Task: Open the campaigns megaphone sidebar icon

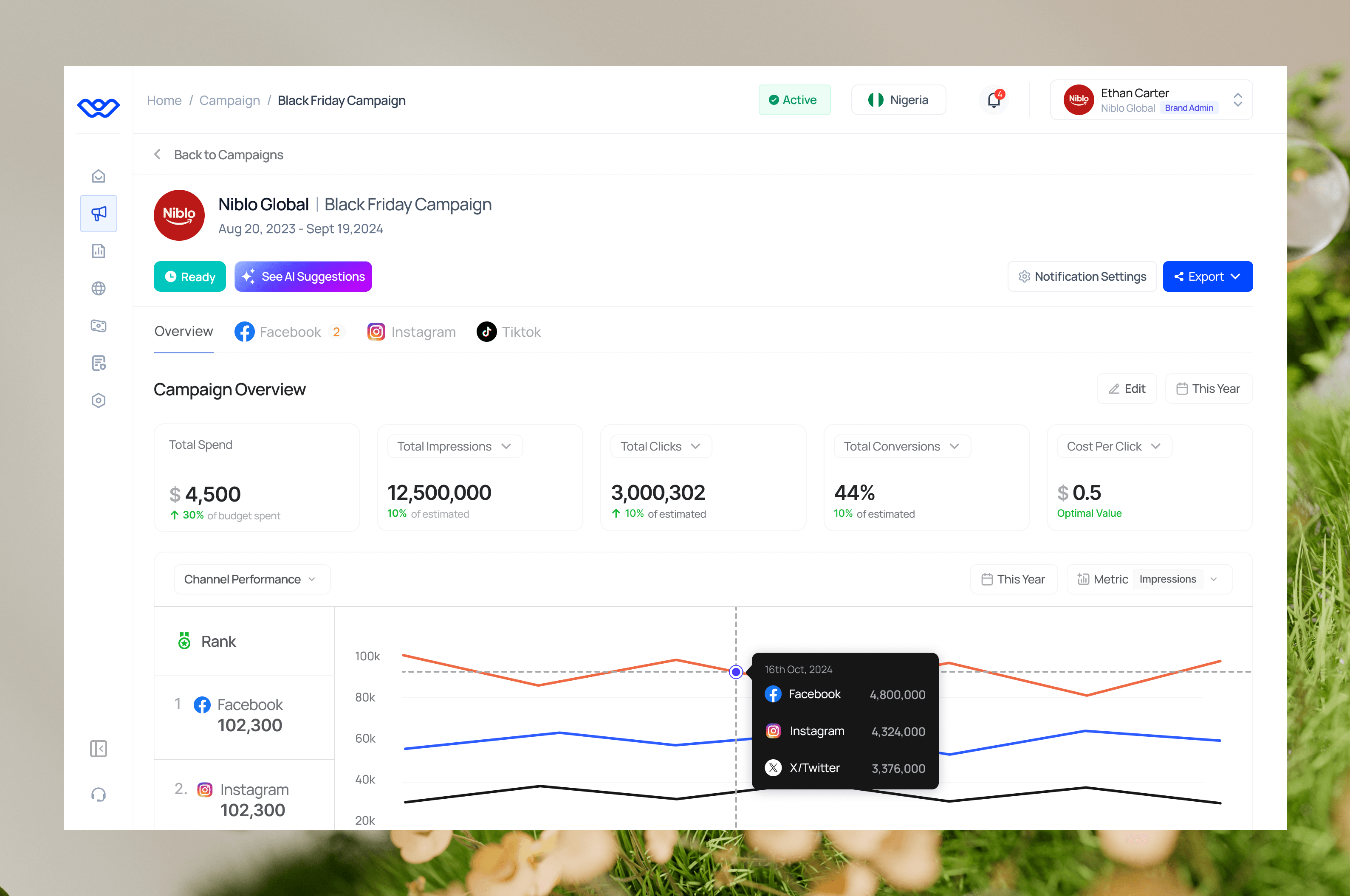Action: (x=98, y=214)
